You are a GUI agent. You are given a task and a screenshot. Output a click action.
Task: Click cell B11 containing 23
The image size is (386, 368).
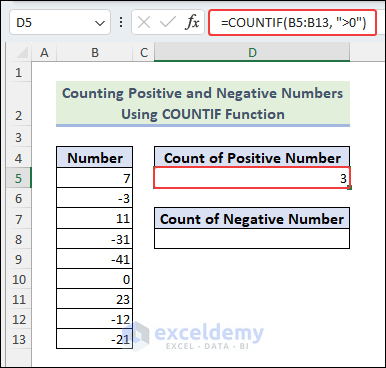click(x=95, y=299)
